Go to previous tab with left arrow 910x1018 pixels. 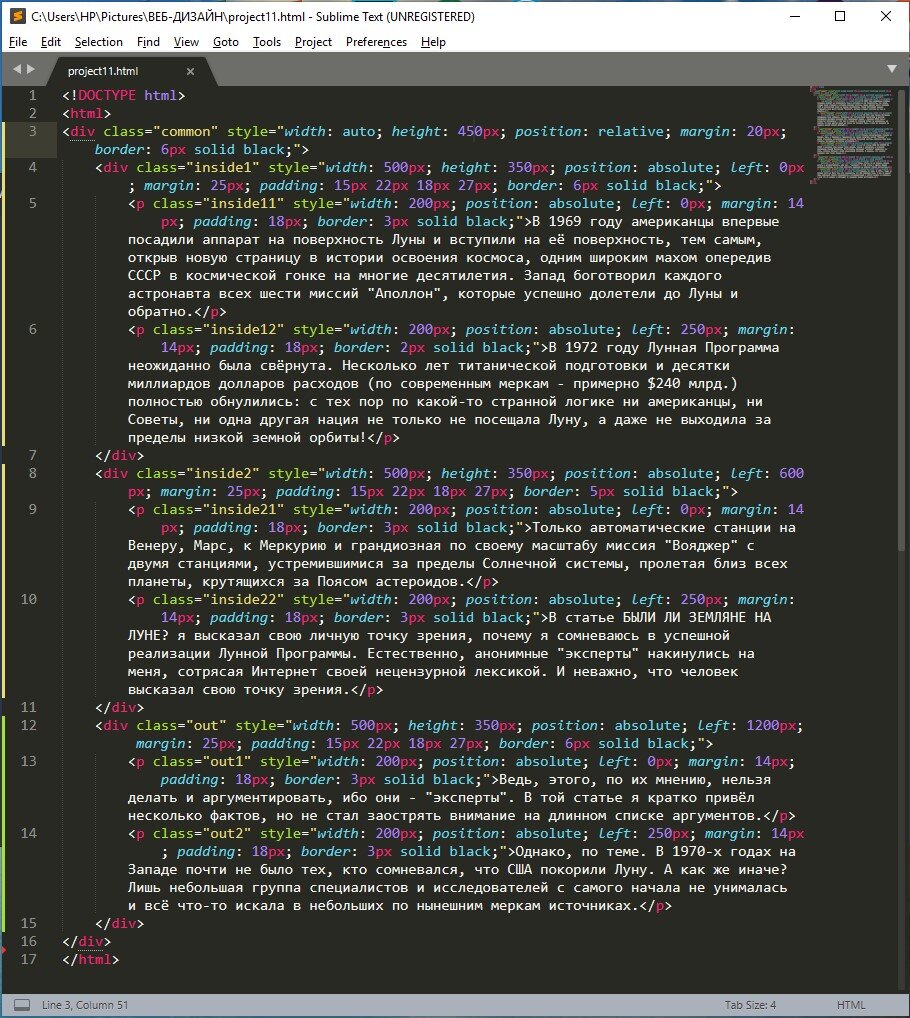click(x=17, y=69)
